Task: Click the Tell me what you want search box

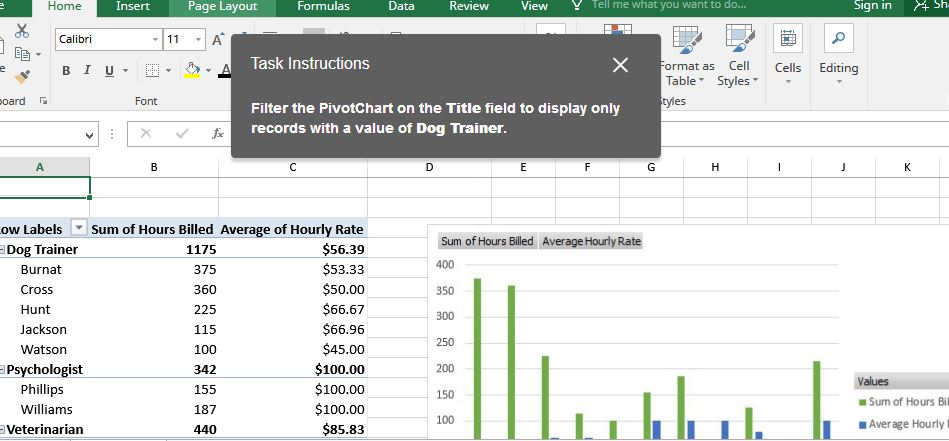Action: tap(668, 5)
